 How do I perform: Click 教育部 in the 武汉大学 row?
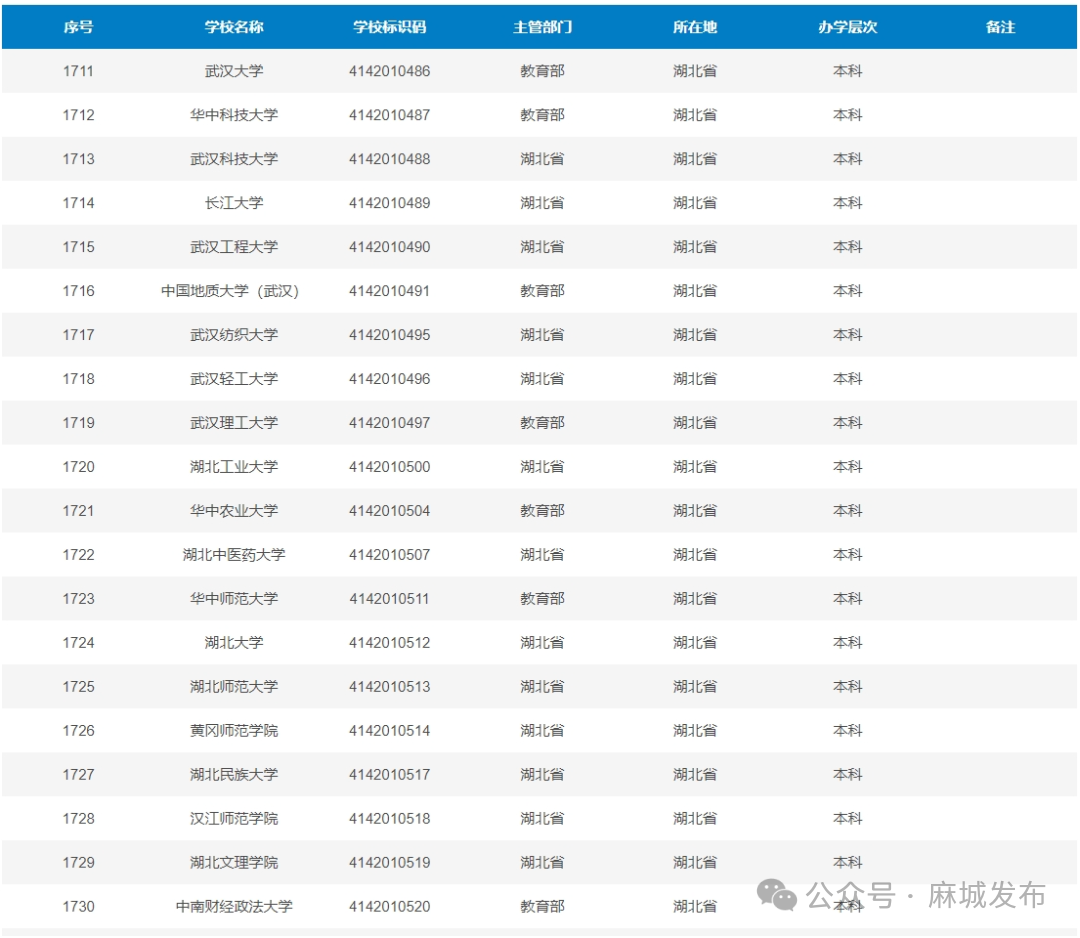[543, 71]
